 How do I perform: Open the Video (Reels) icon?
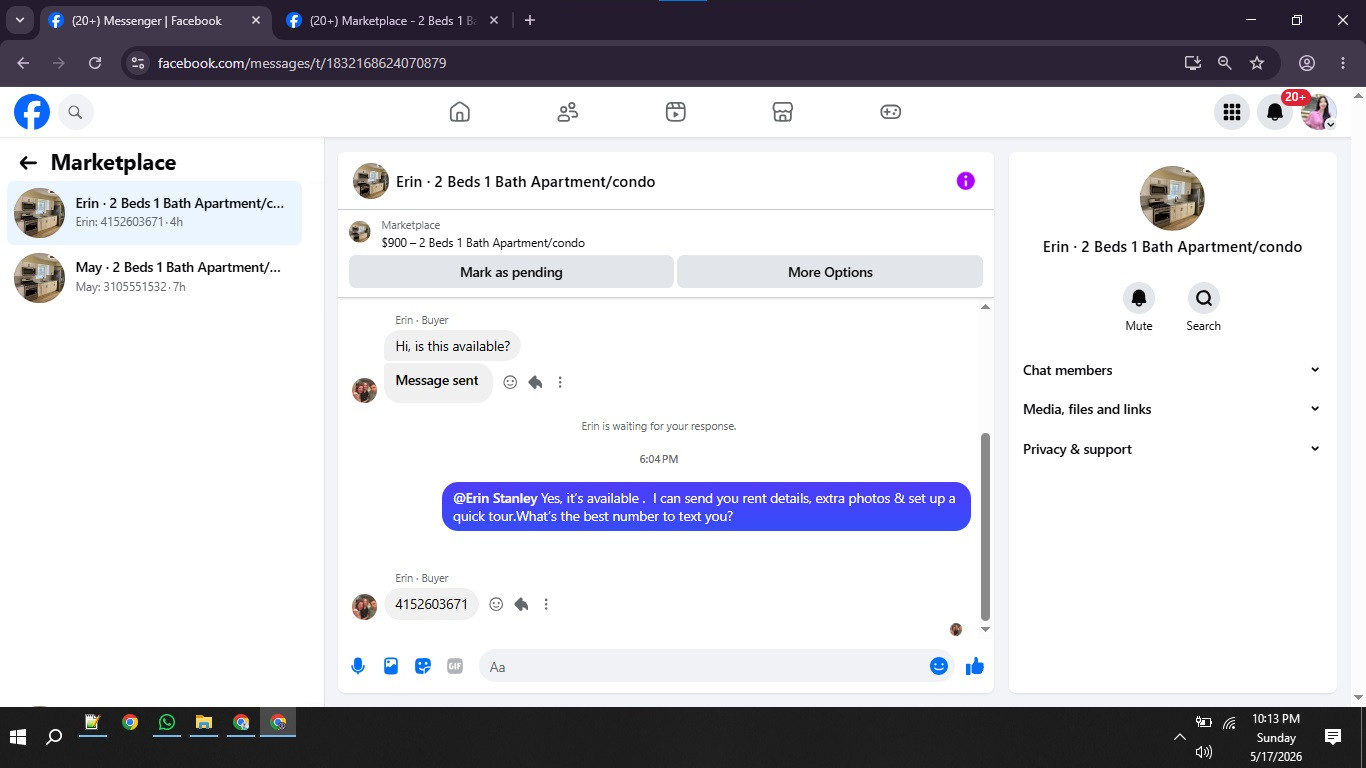(x=676, y=112)
